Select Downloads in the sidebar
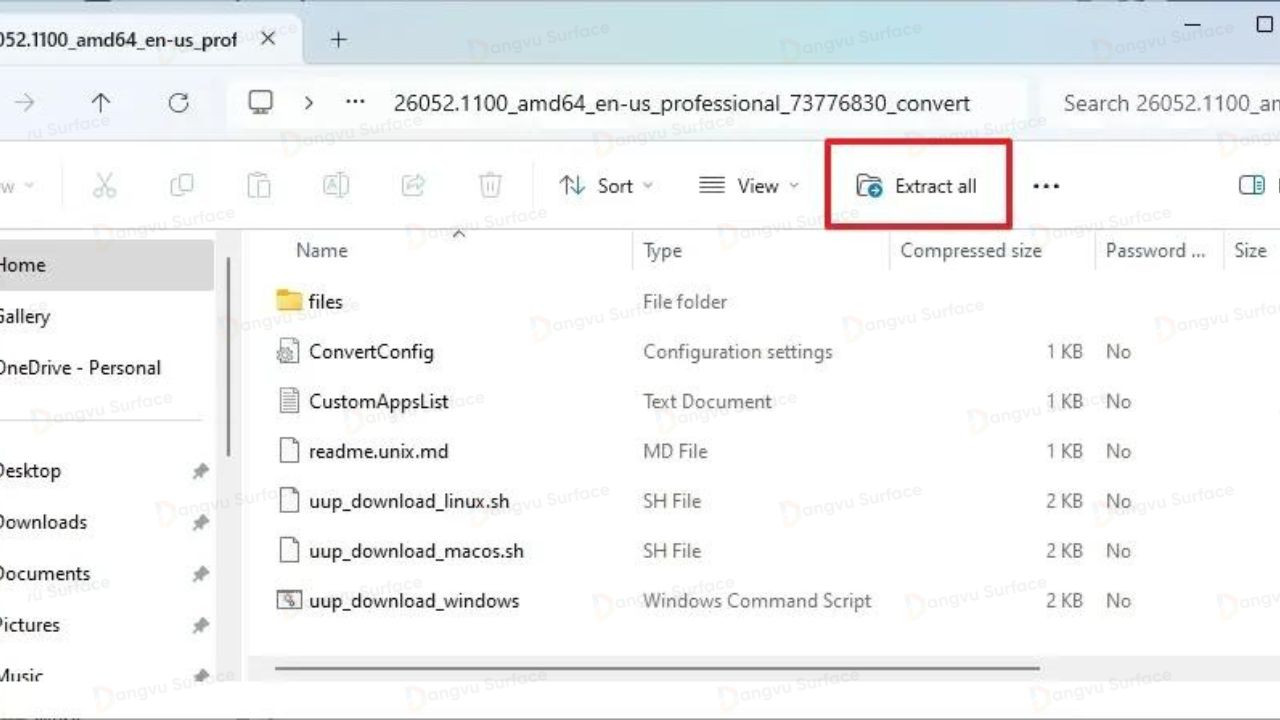1280x720 pixels. click(x=44, y=521)
